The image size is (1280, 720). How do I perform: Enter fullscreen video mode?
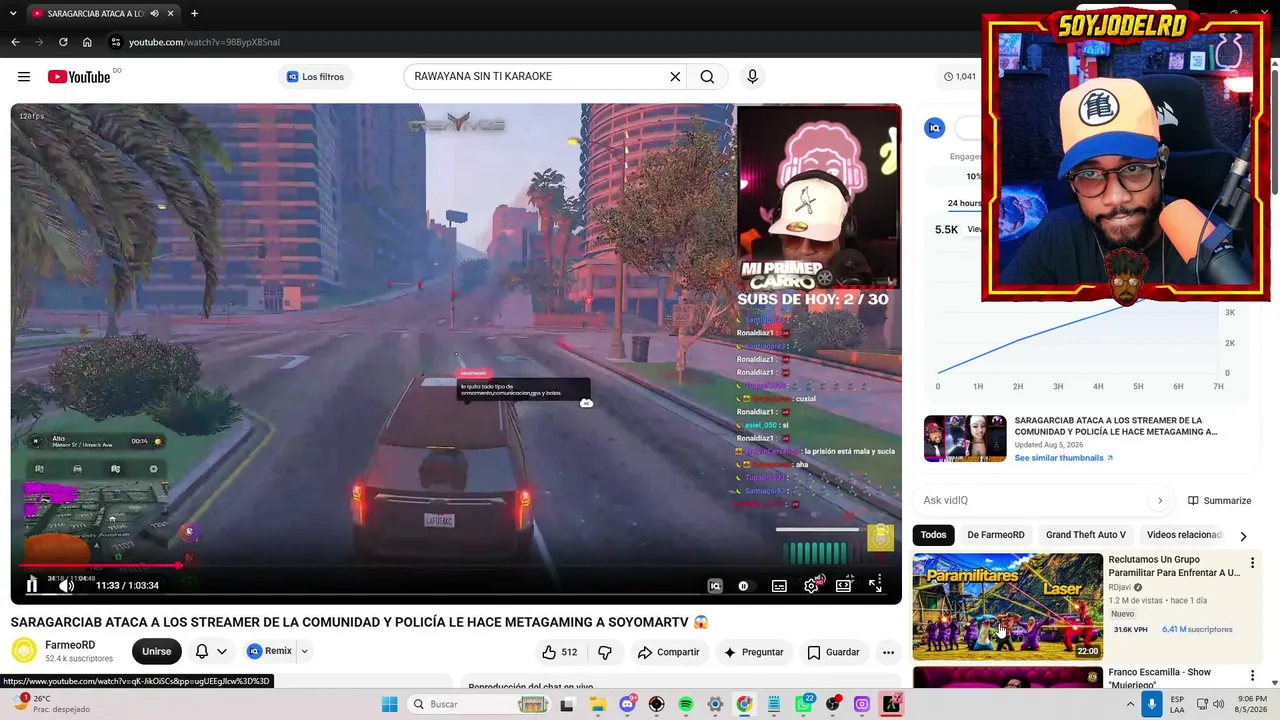(x=875, y=586)
